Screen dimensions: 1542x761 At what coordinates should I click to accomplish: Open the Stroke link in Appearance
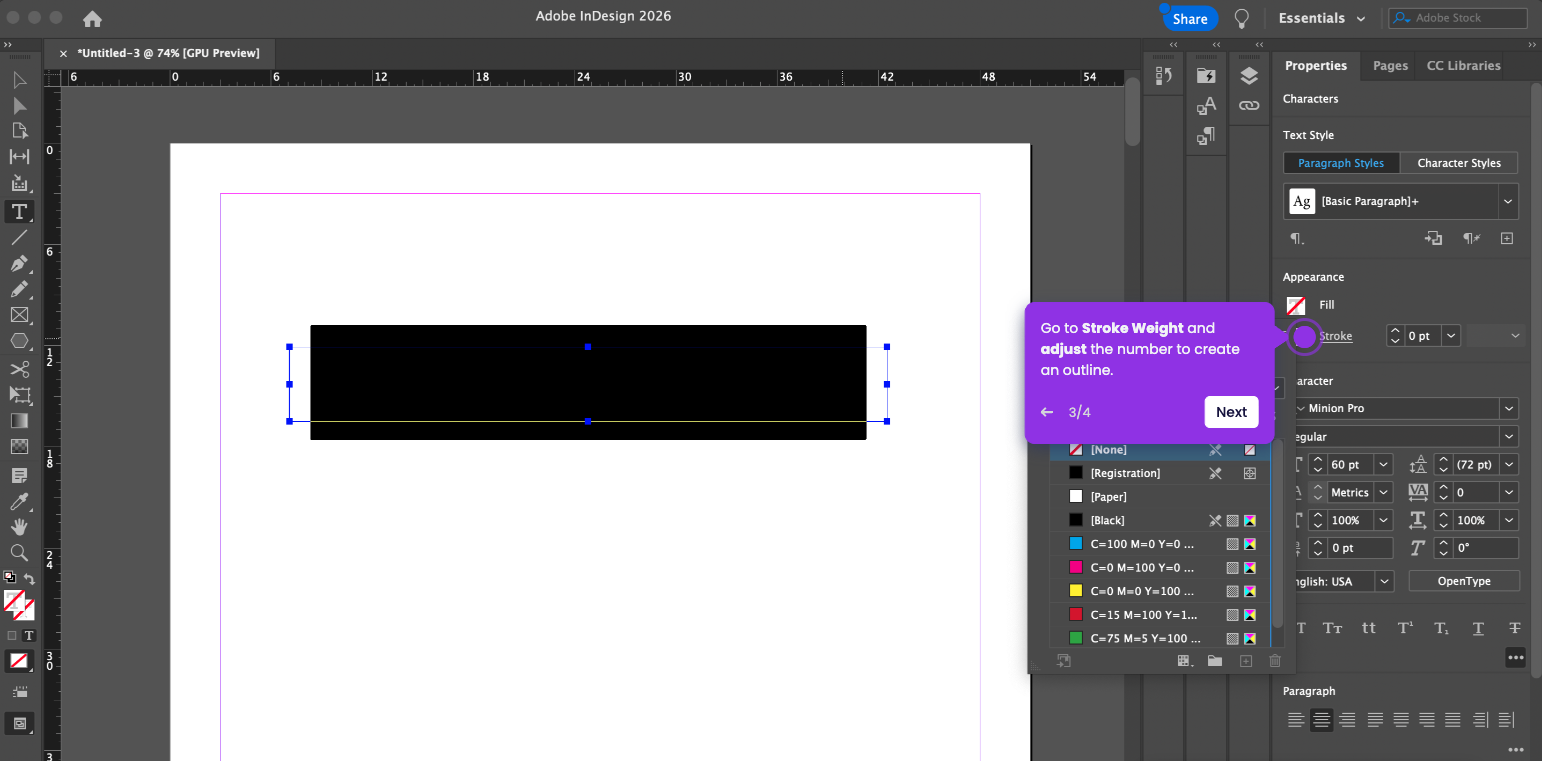pyautogui.click(x=1336, y=336)
